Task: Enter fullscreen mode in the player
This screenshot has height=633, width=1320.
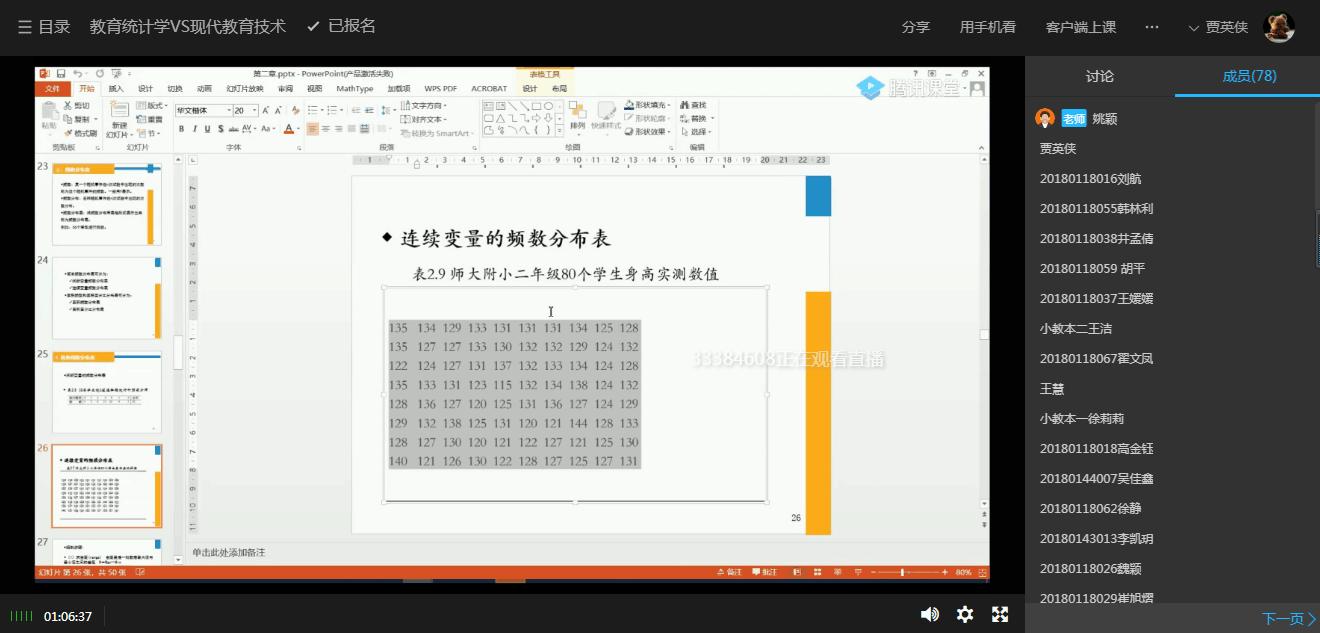Action: (999, 615)
